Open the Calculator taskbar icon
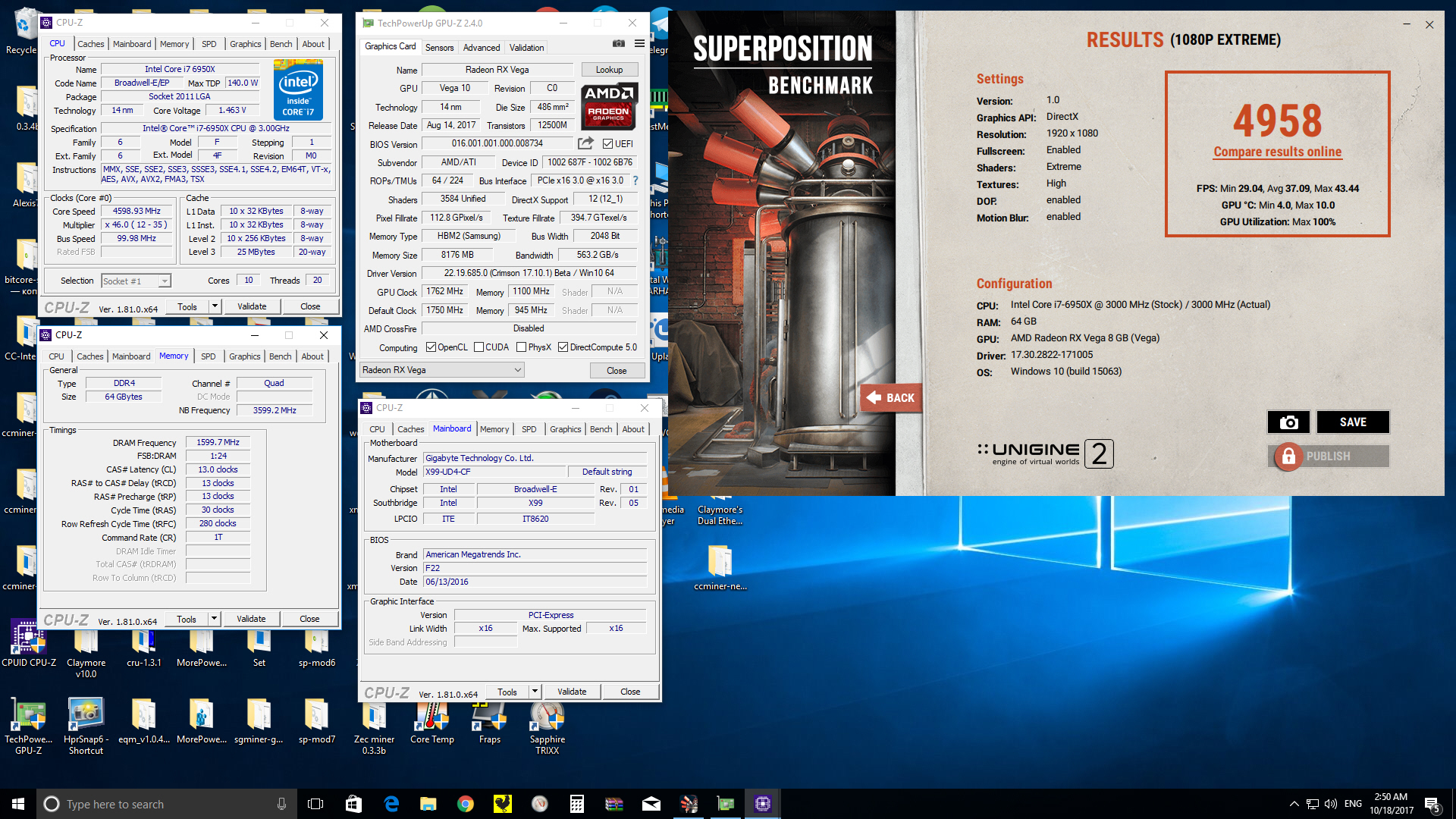 pyautogui.click(x=577, y=804)
